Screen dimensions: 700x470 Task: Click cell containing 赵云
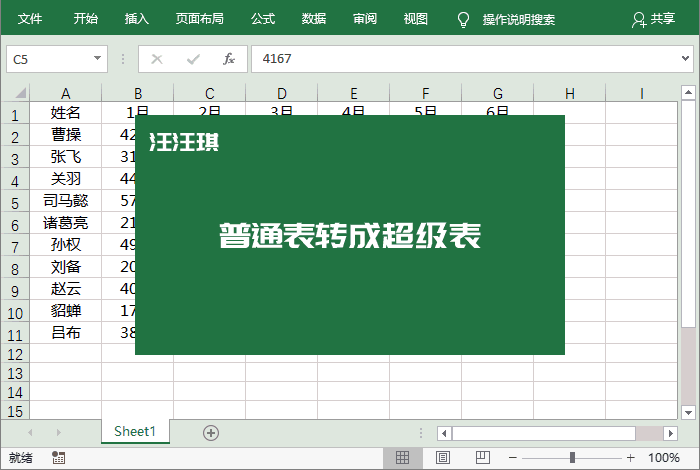pos(66,288)
